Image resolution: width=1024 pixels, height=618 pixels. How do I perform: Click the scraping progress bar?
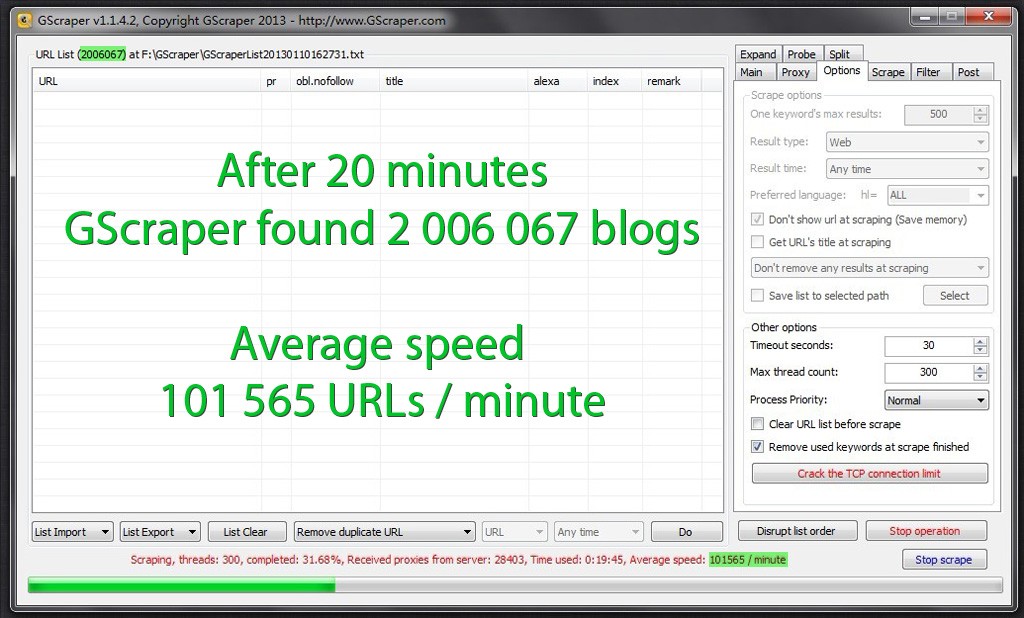pyautogui.click(x=515, y=585)
